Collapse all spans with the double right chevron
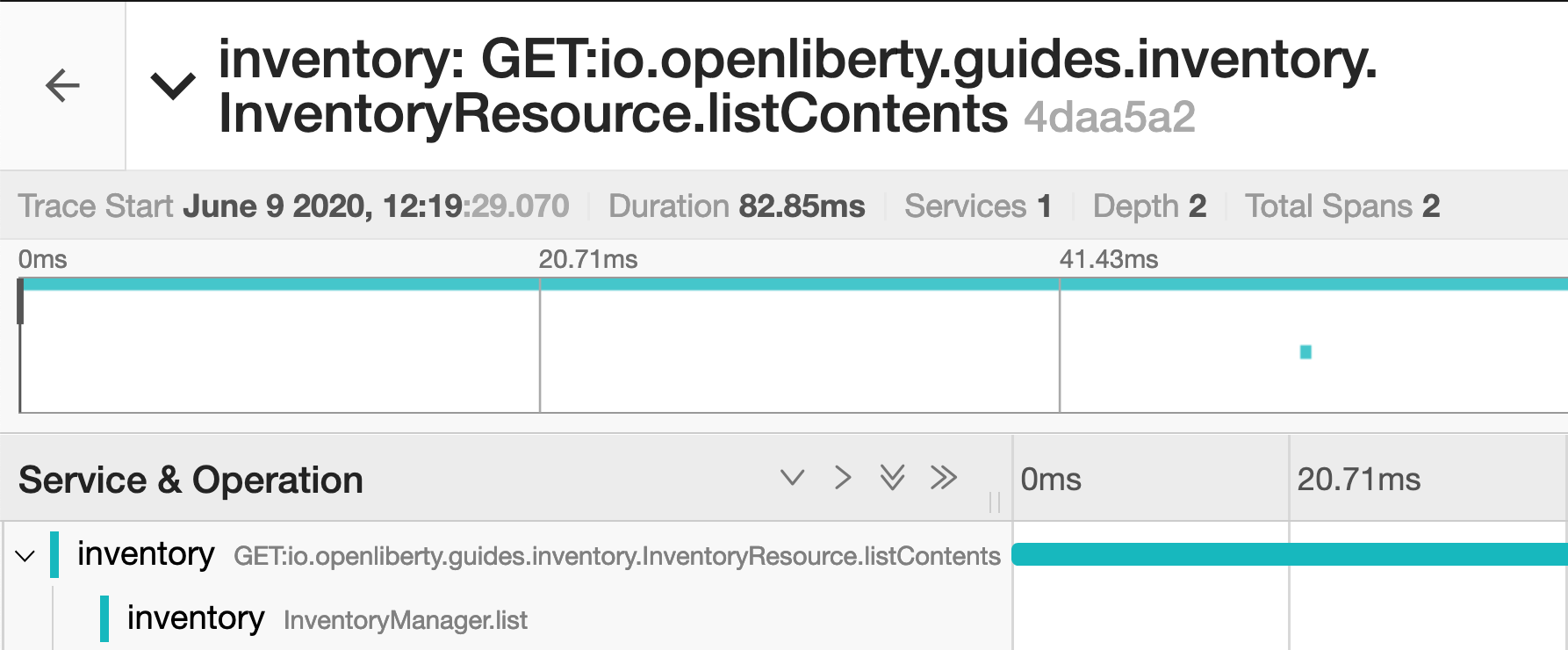 (x=944, y=478)
